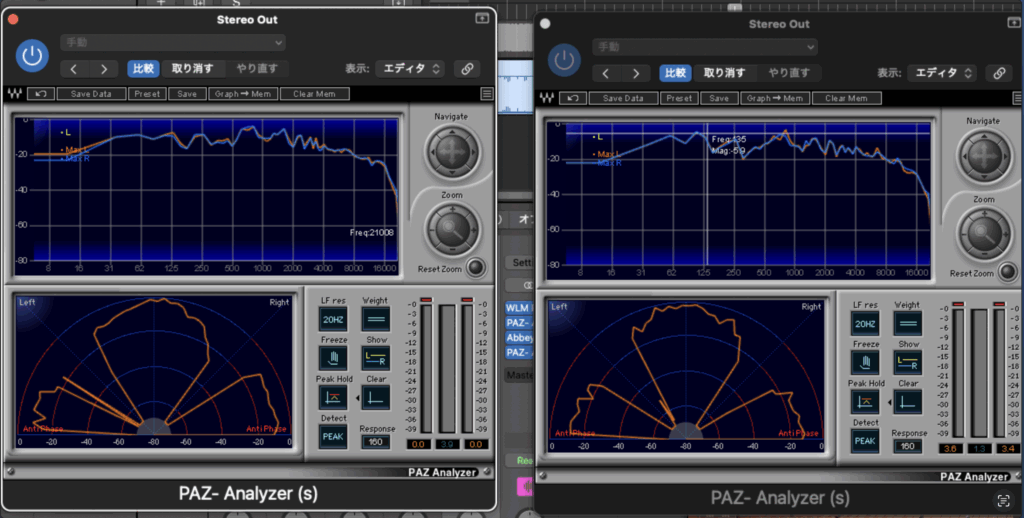The image size is (1024, 518).
Task: Change LF res 20HZ setting in right window
Action: [x=865, y=324]
